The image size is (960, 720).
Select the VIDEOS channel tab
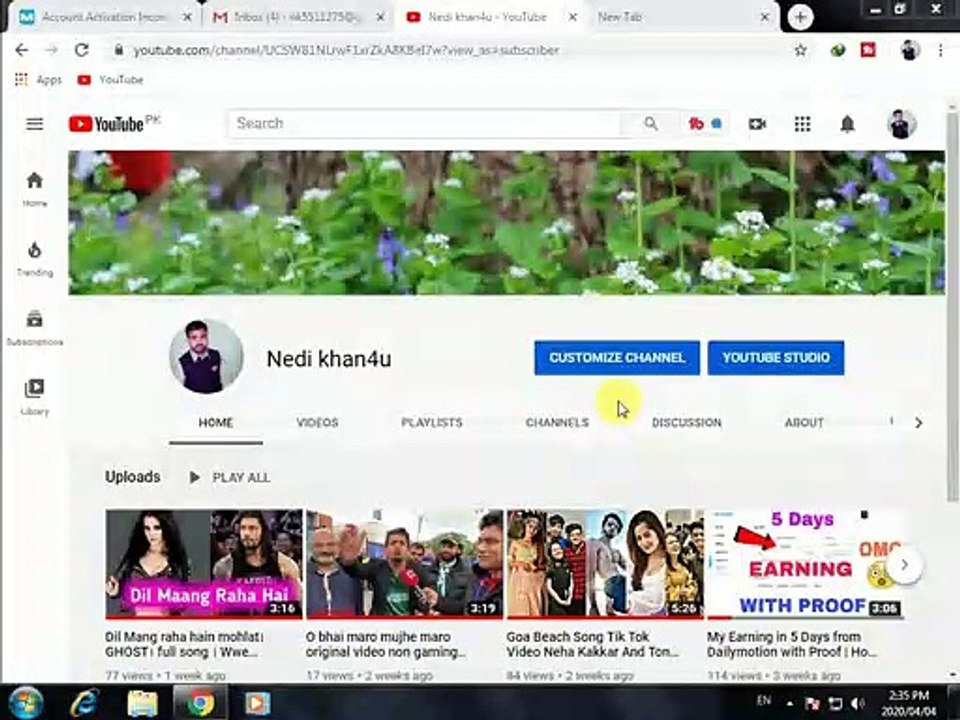coord(317,423)
